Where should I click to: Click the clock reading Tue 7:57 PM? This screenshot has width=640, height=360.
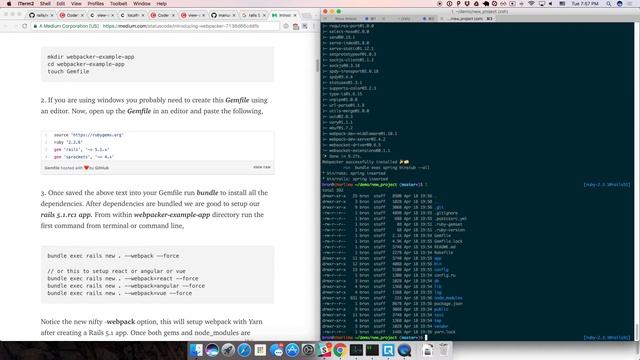(585, 4)
